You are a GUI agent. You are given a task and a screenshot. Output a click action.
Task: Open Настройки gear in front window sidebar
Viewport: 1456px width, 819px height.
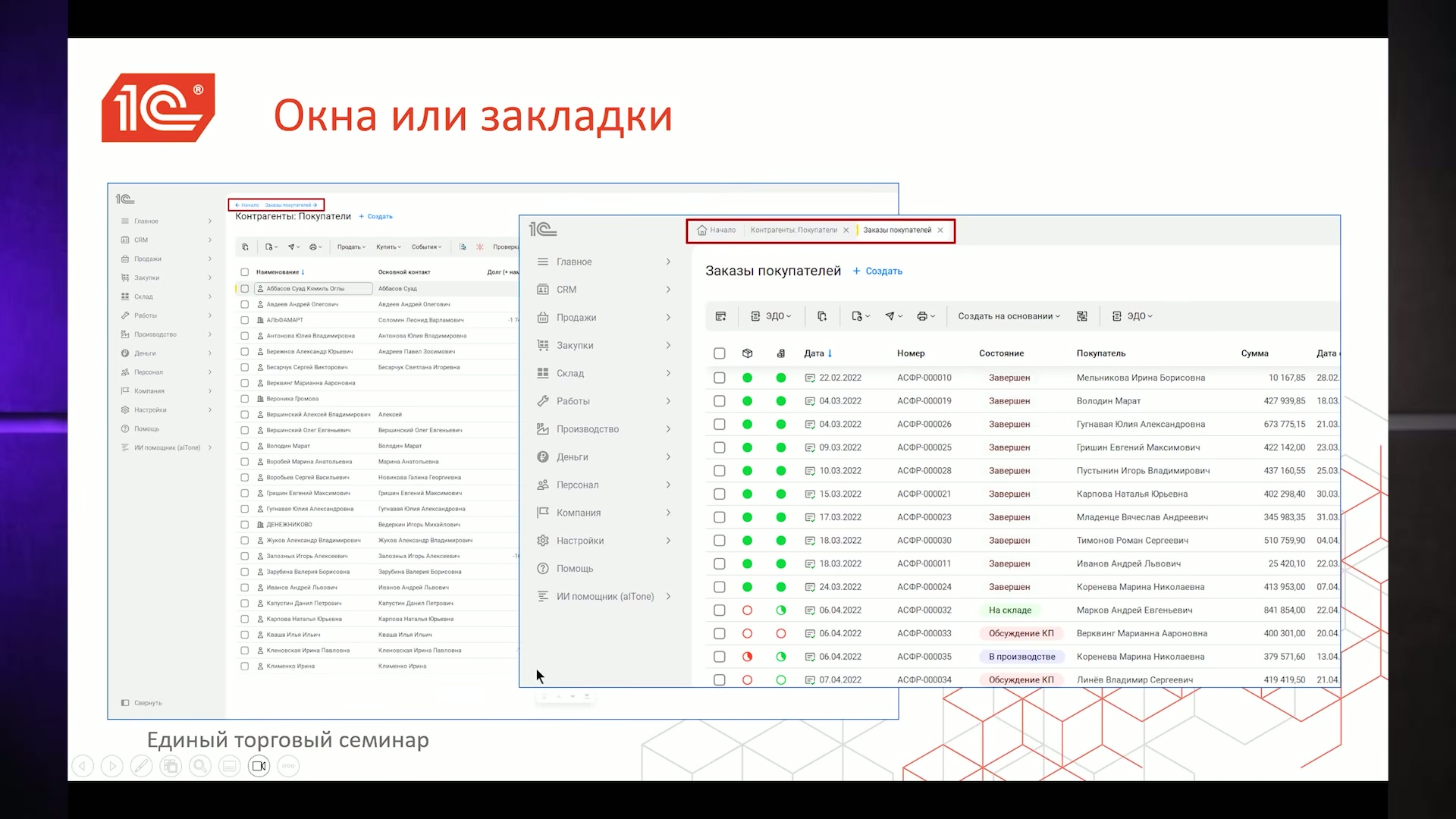543,541
